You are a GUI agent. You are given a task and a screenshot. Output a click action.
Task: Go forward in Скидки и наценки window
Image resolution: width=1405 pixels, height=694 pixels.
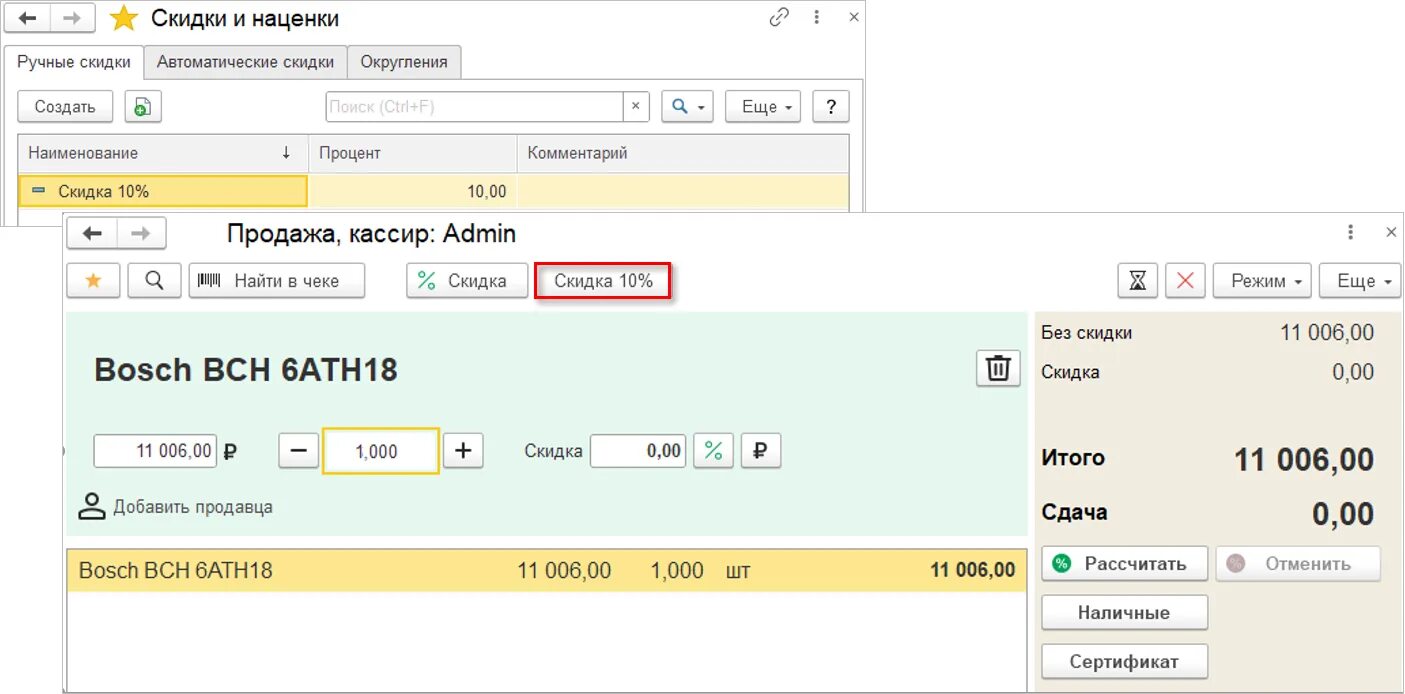tap(73, 18)
